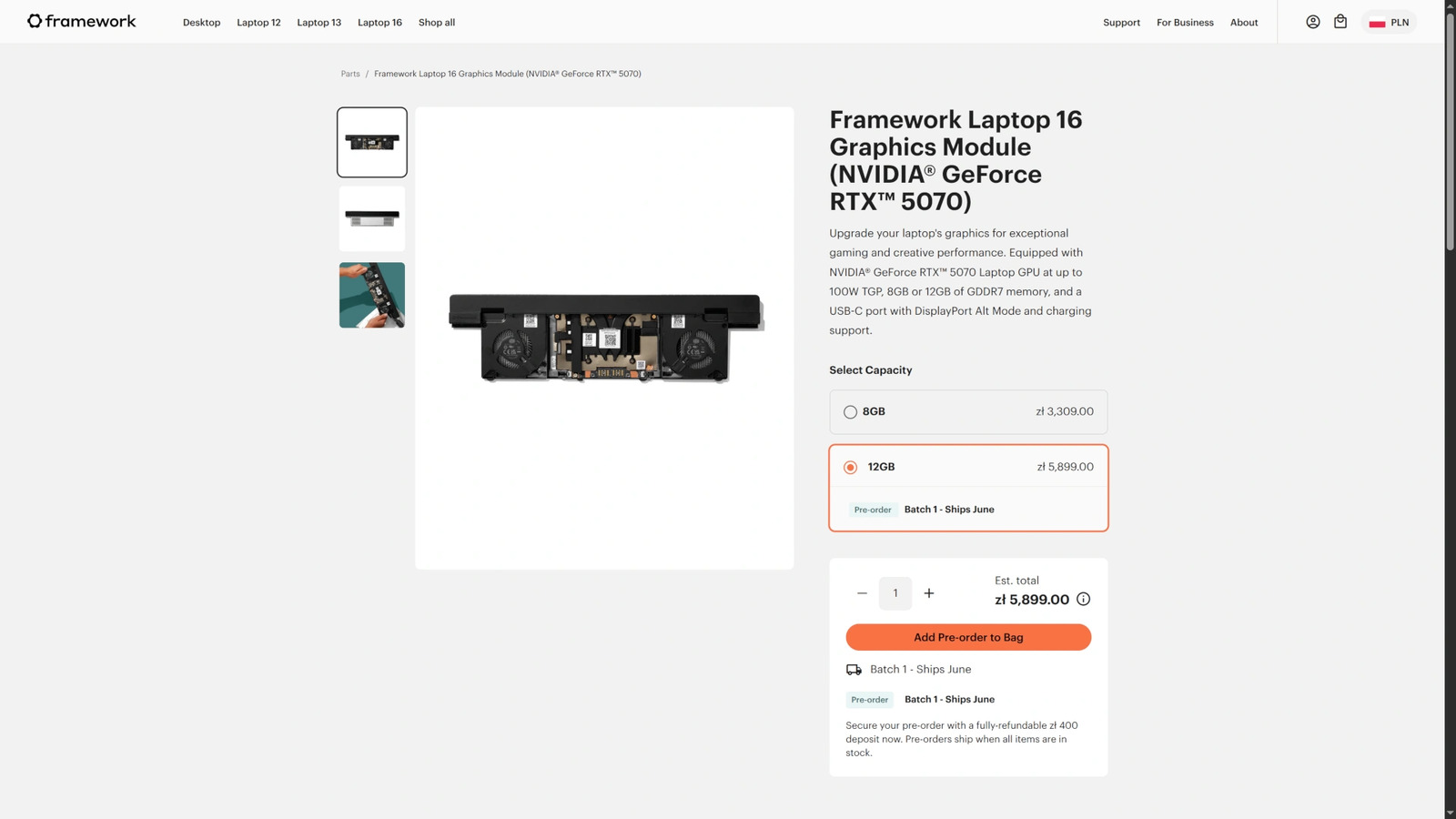The image size is (1456, 819).
Task: Open the PLN currency selector
Action: (1389, 23)
